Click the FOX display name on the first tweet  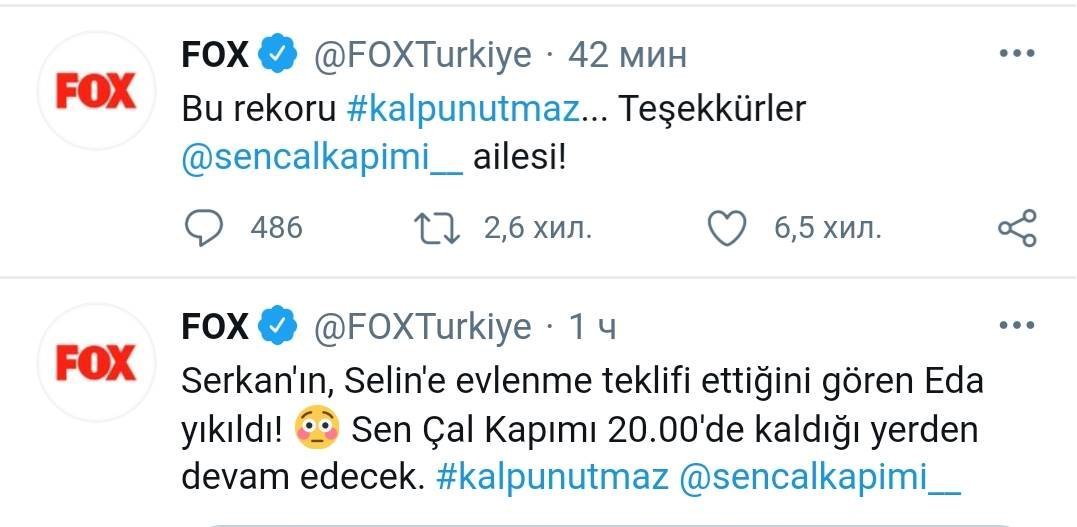pyautogui.click(x=215, y=56)
